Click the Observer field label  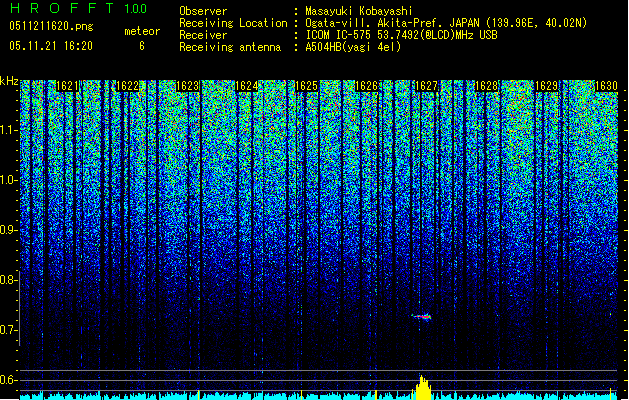(x=203, y=11)
